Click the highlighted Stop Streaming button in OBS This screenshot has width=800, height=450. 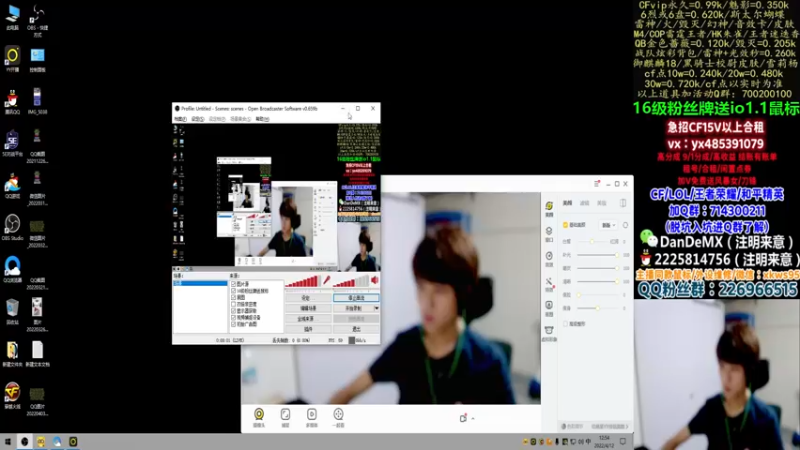pyautogui.click(x=356, y=297)
